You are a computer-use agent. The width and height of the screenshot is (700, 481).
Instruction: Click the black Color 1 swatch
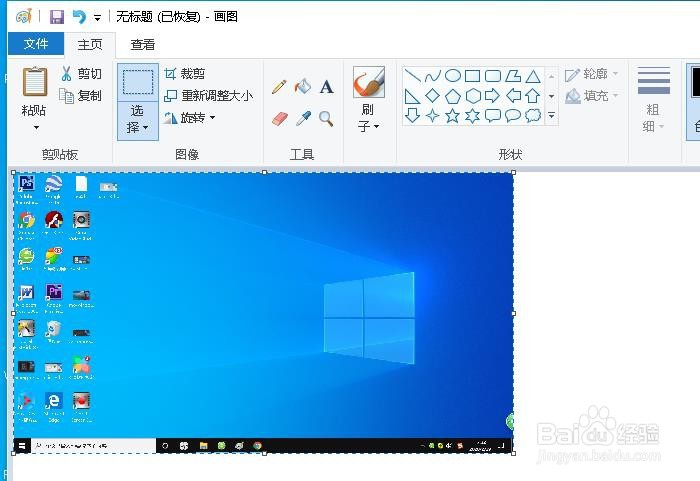[x=695, y=82]
